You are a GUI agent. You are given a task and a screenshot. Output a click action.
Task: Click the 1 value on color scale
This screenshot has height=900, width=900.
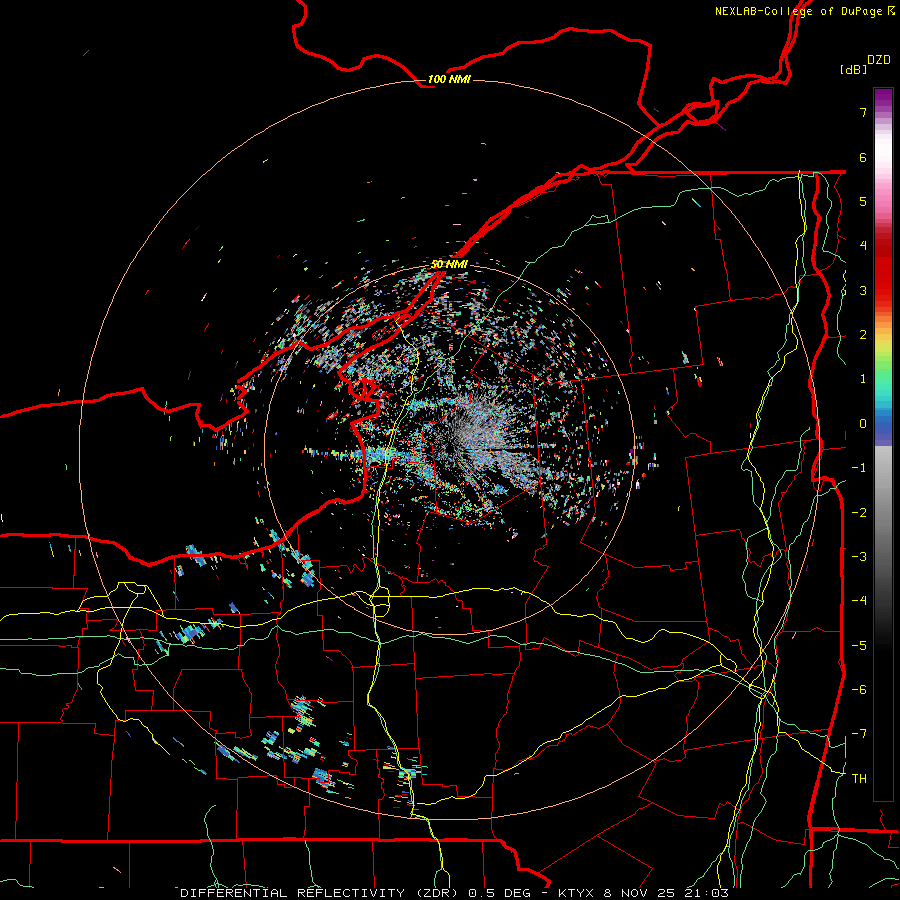coord(863,379)
